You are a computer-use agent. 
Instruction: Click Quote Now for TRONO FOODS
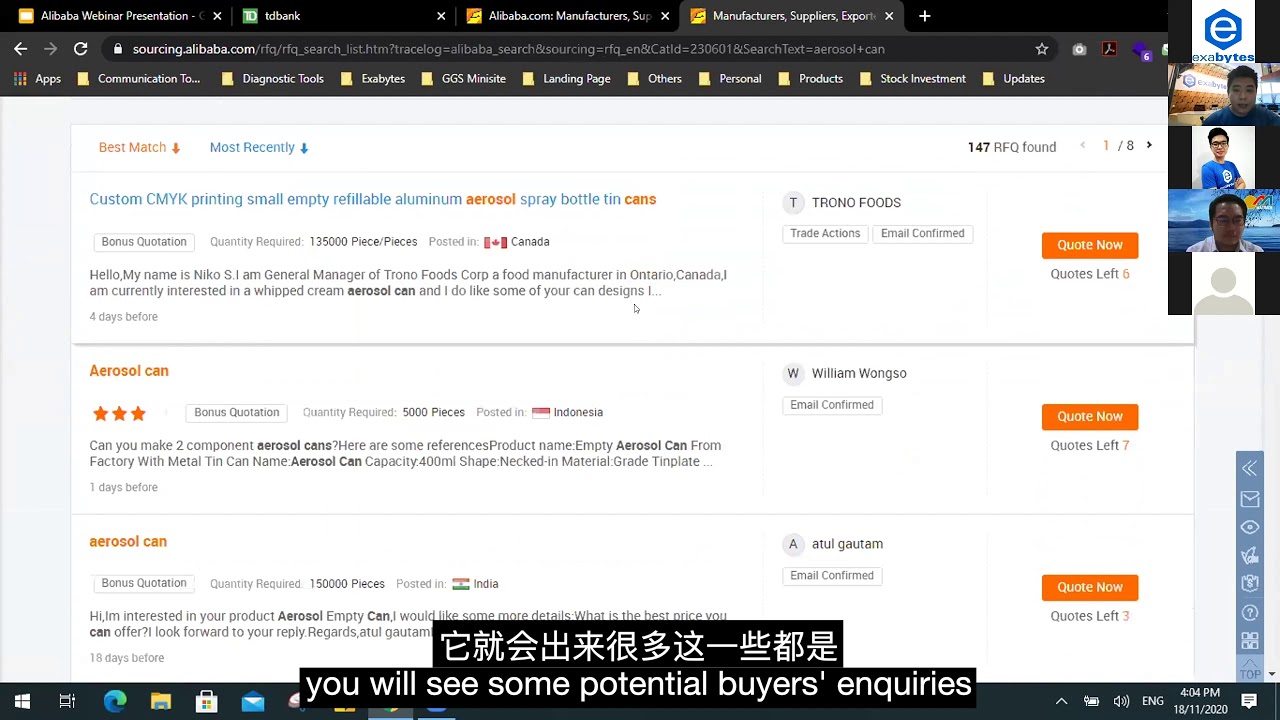[x=1089, y=245]
